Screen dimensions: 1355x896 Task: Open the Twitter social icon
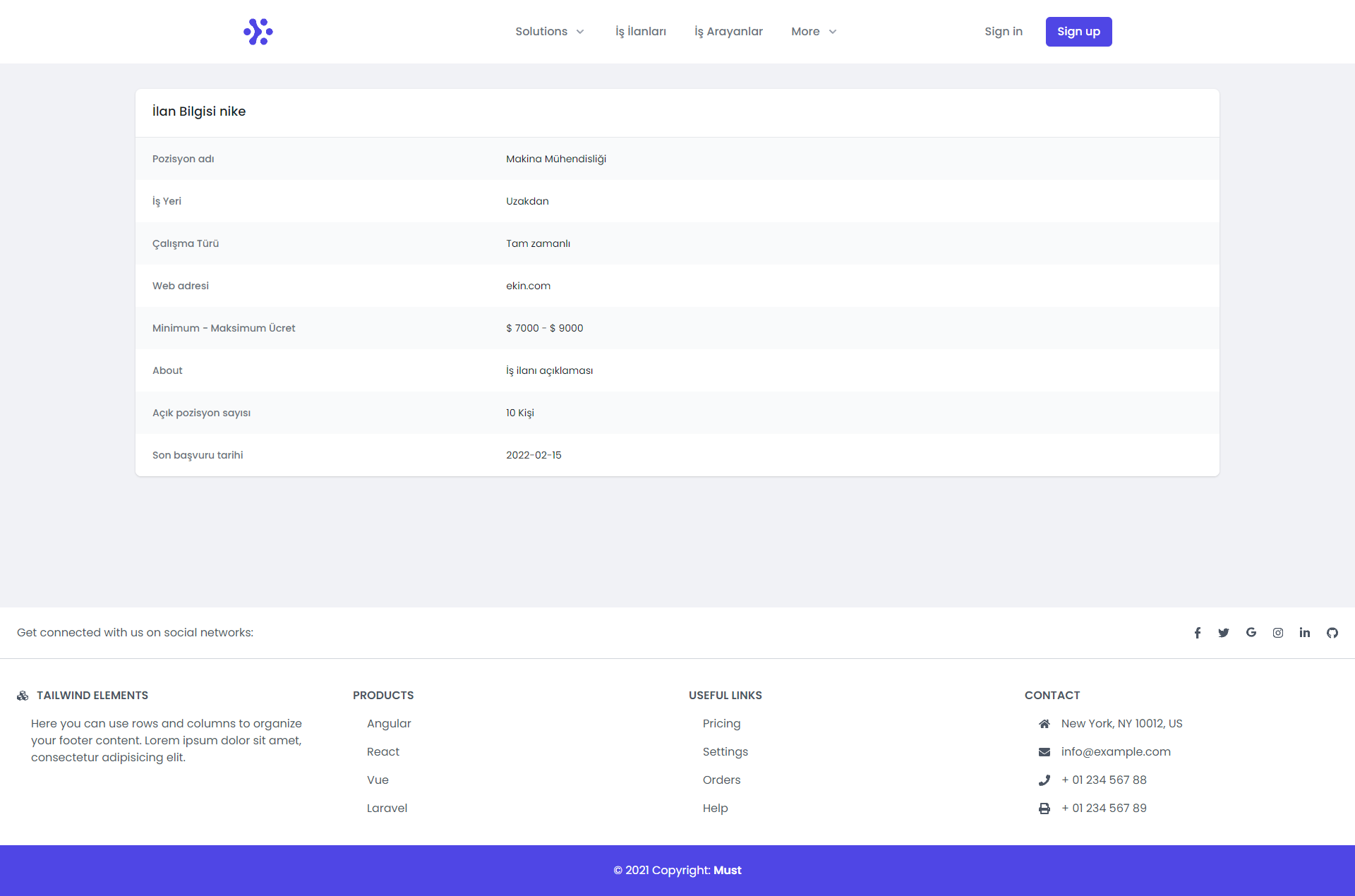tap(1224, 633)
